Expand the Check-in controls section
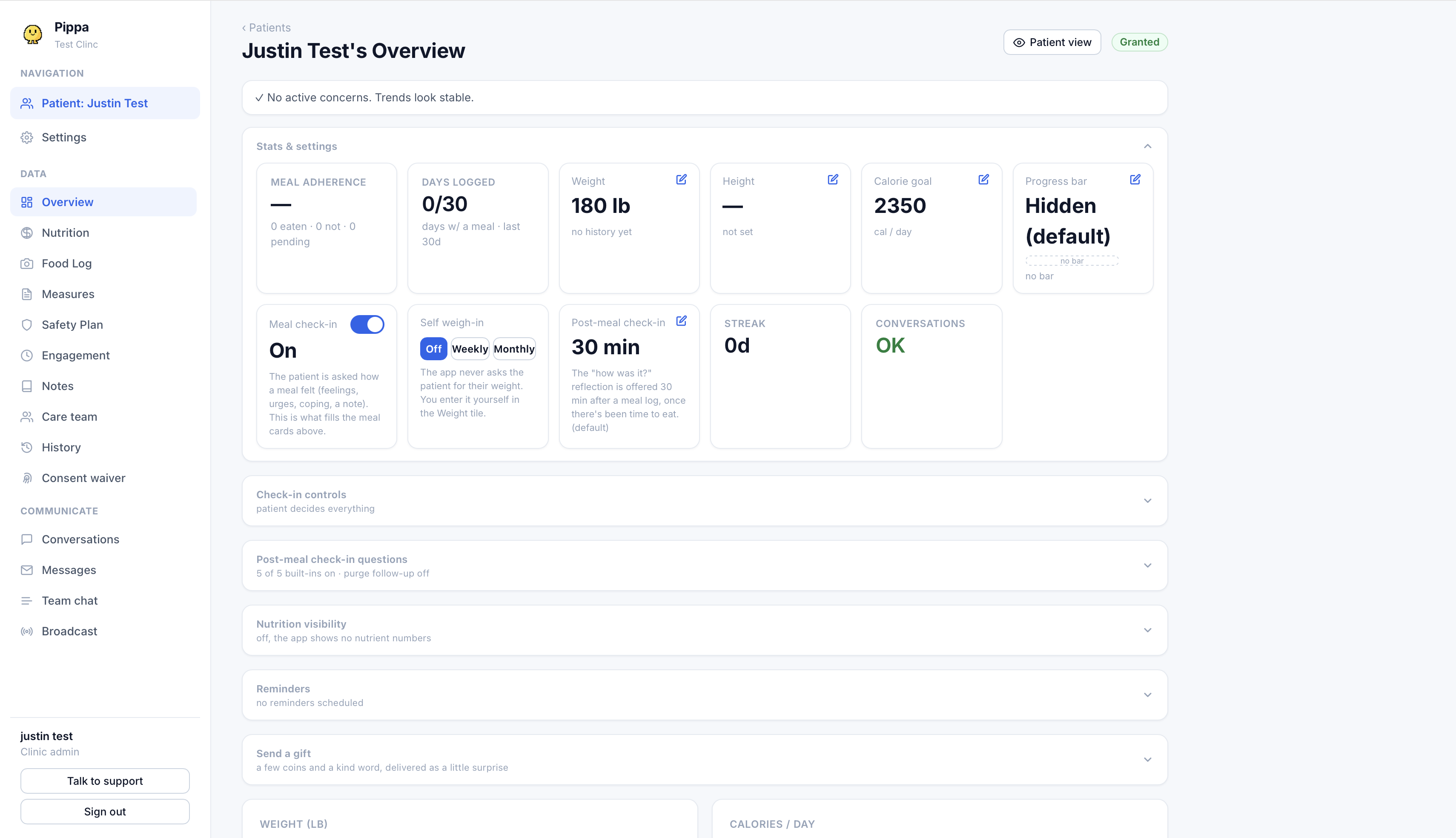 coord(1147,501)
